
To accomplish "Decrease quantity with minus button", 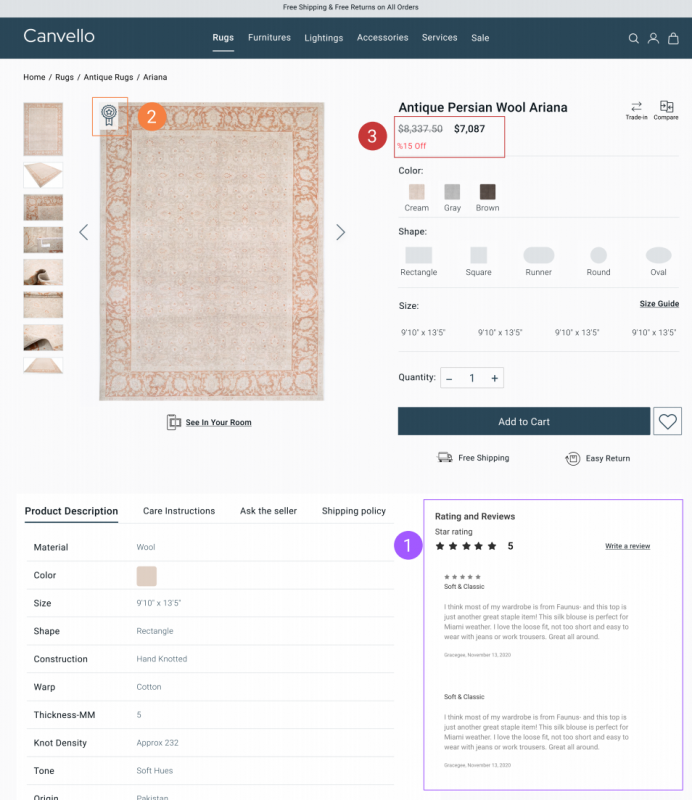I will [x=449, y=378].
